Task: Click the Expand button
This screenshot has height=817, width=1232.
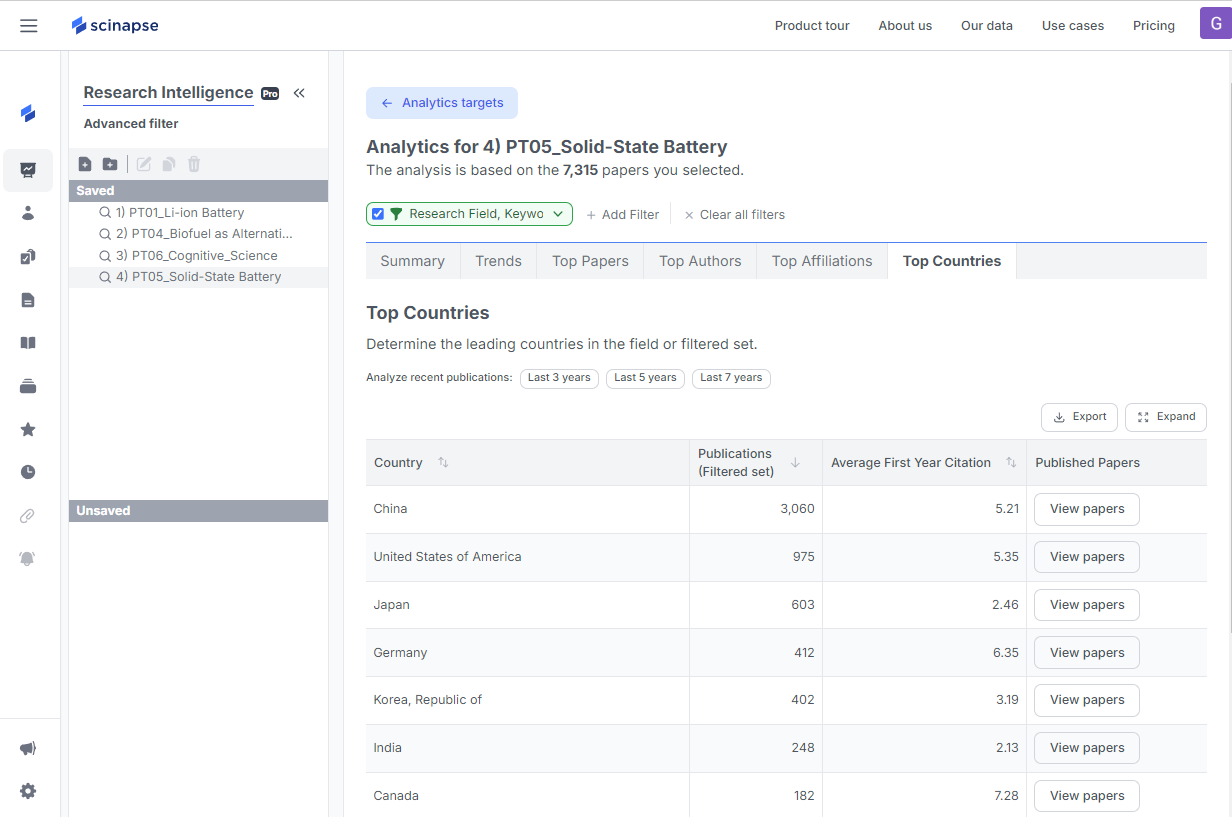Action: pos(1166,417)
